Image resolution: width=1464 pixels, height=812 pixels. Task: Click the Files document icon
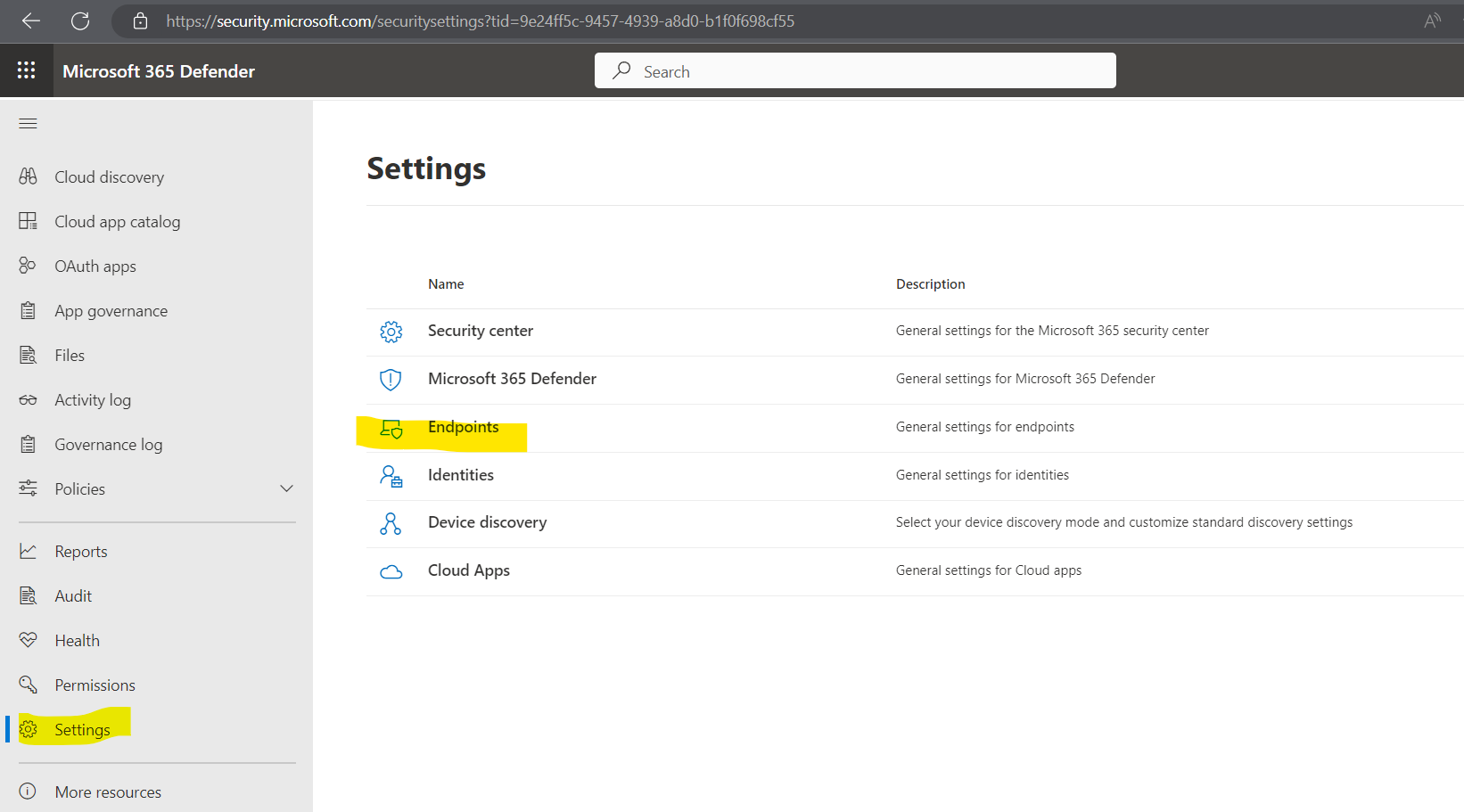point(29,355)
